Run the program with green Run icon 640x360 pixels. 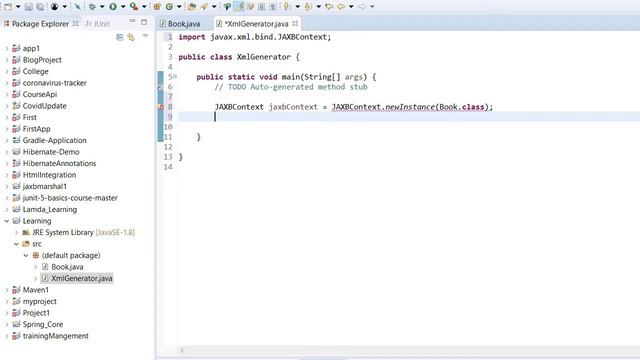coord(113,7)
